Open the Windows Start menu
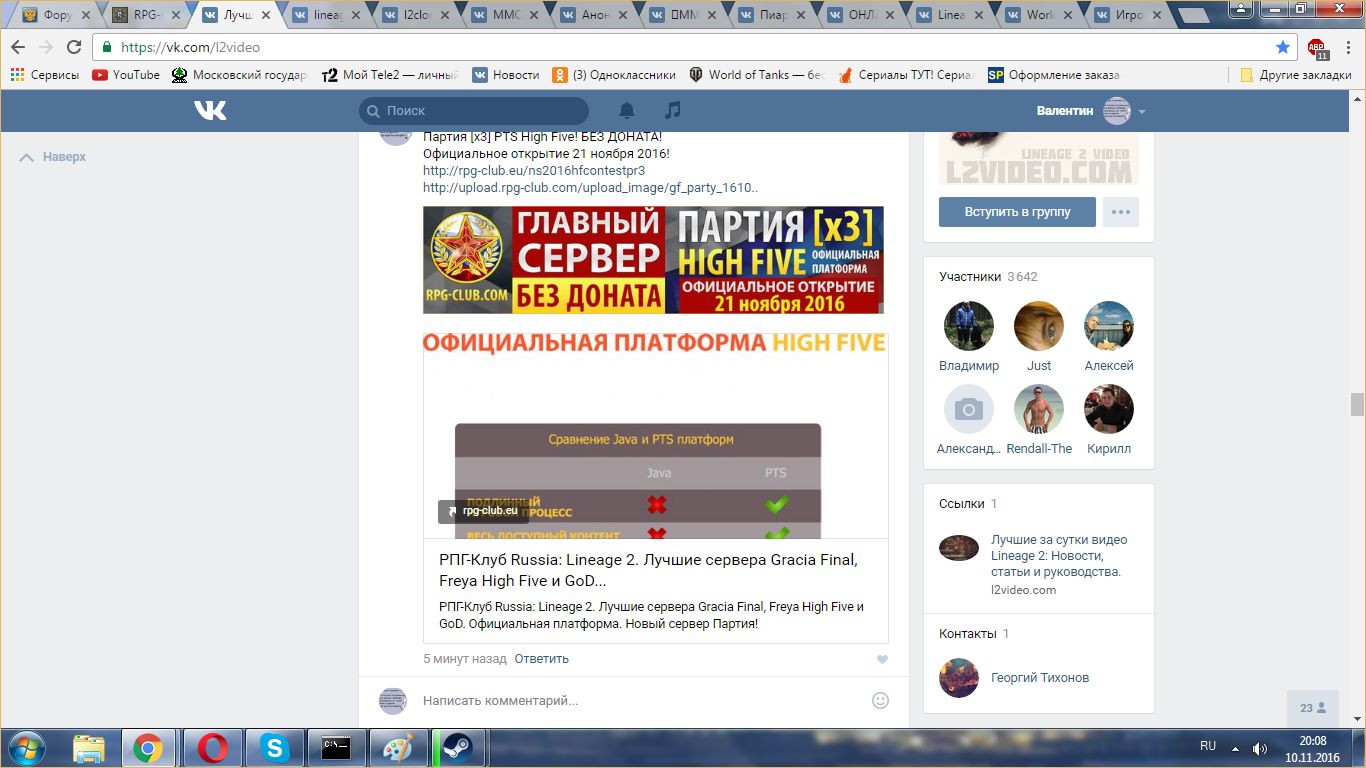Viewport: 1366px width, 768px height. coord(25,748)
